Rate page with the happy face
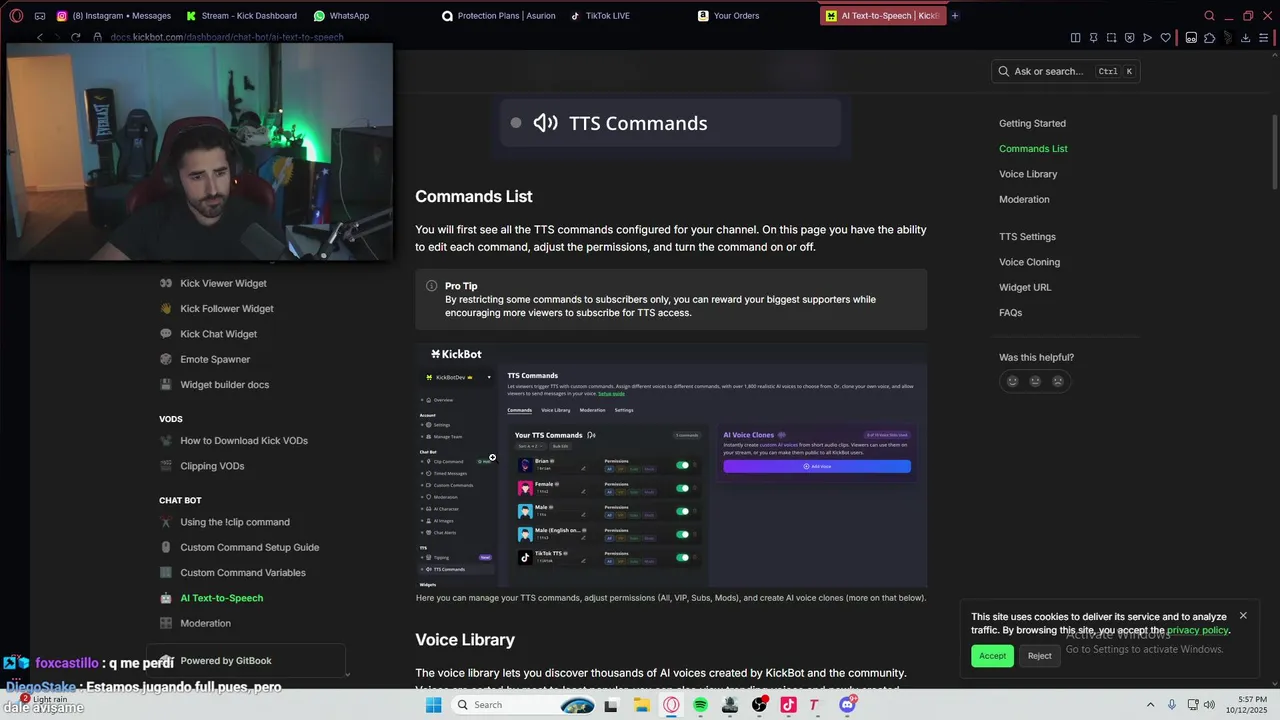 (1012, 381)
